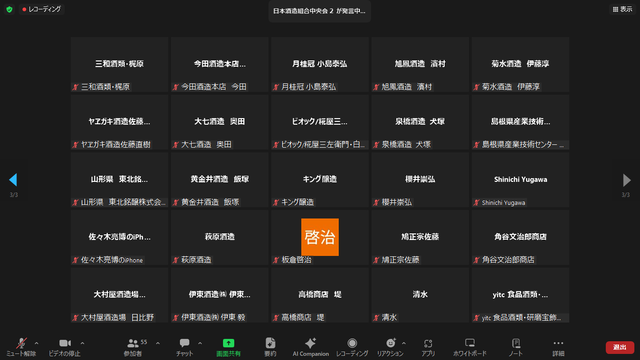The image size is (640, 360).
Task: Unmute microphone with the ミュート解除 icon
Action: point(21,343)
